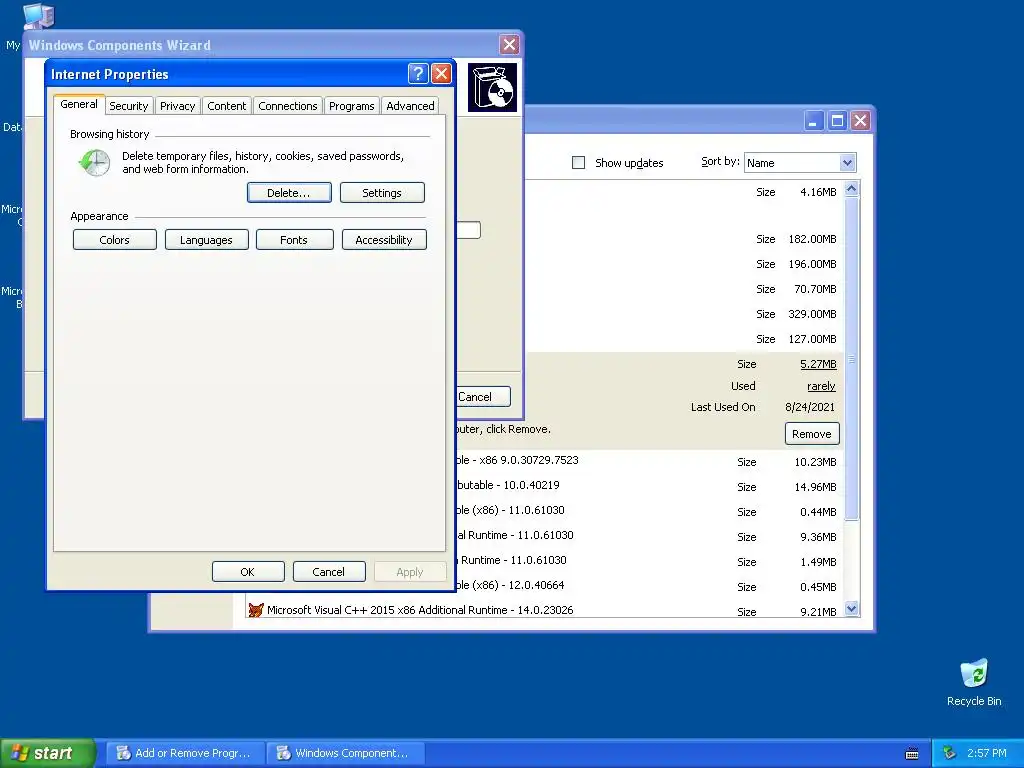
Task: Select the program row sized 182.00MB
Action: coord(684,239)
